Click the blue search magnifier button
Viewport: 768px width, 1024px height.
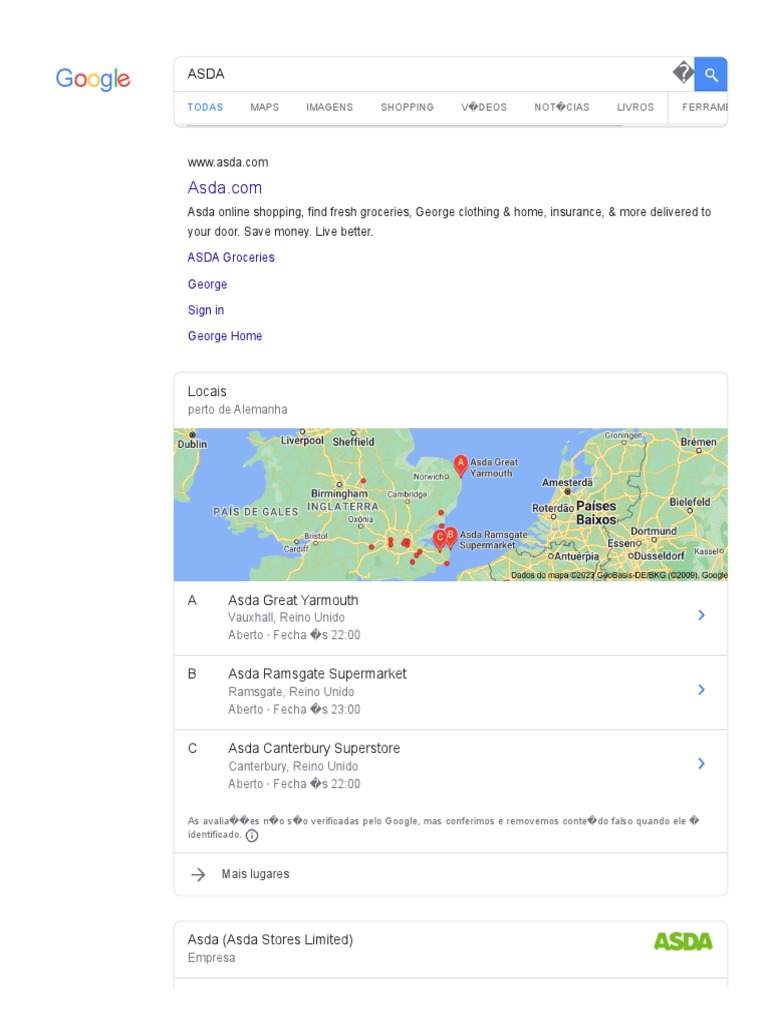pos(711,74)
